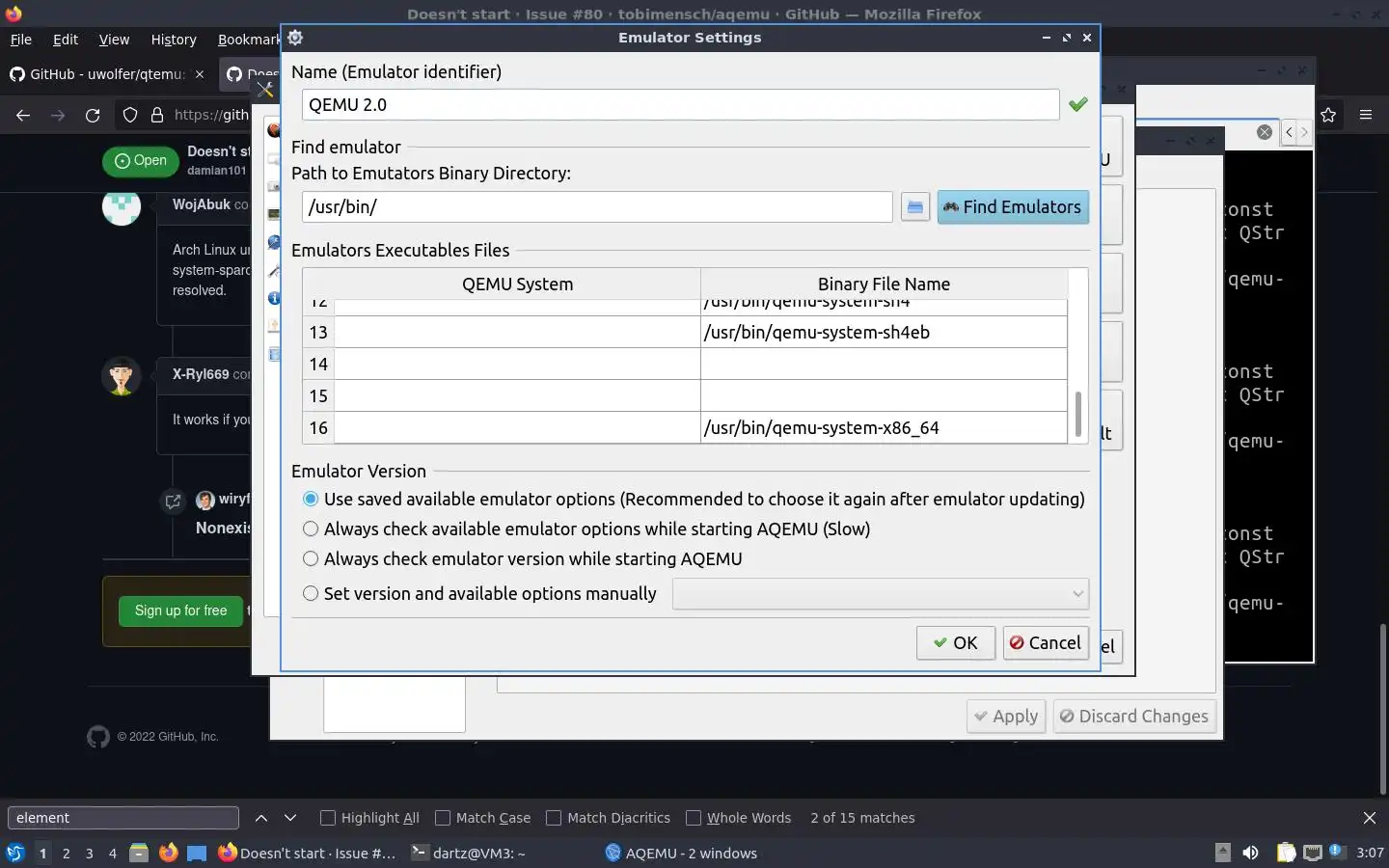
Task: Click WojAbuk commenter username
Action: (x=202, y=204)
